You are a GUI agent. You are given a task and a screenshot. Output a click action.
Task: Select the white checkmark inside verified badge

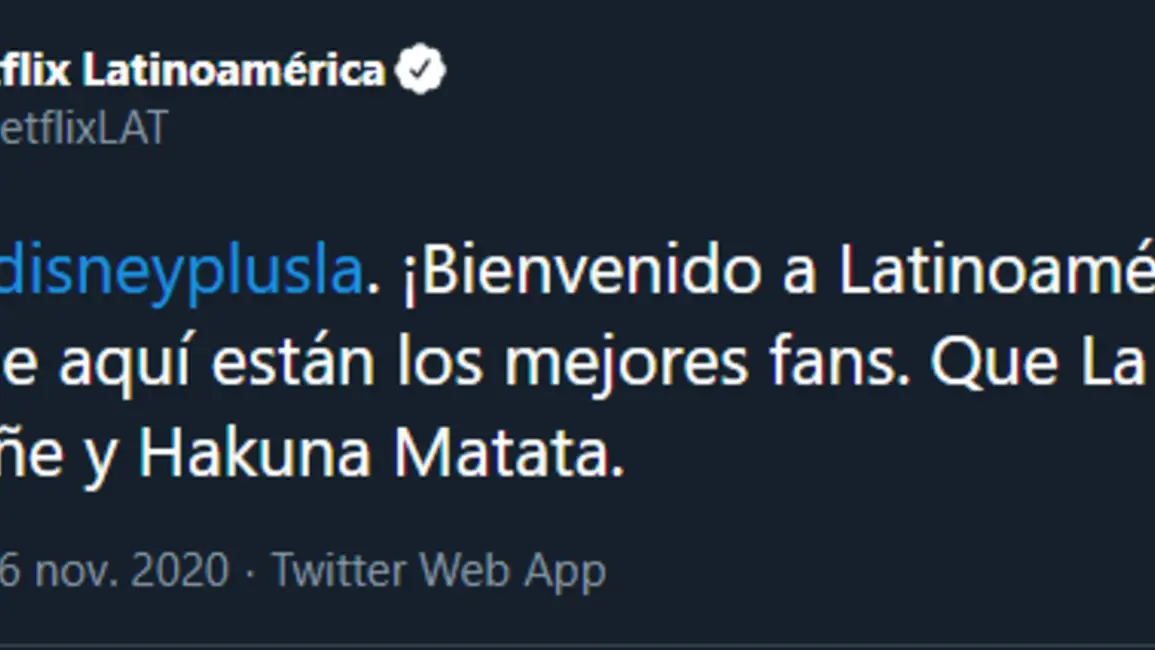click(x=420, y=69)
